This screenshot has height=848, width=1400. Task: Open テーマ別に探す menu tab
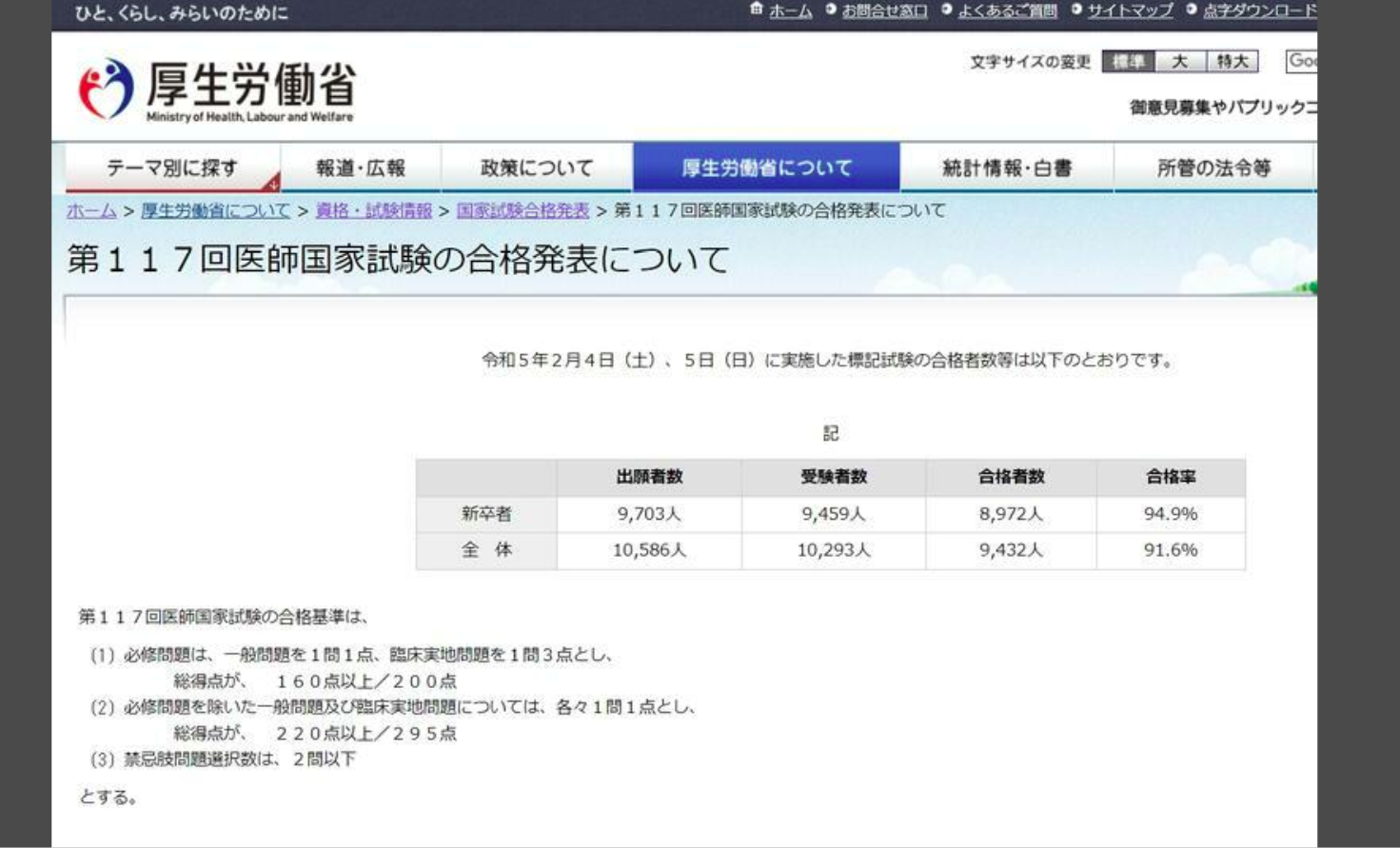pyautogui.click(x=172, y=168)
